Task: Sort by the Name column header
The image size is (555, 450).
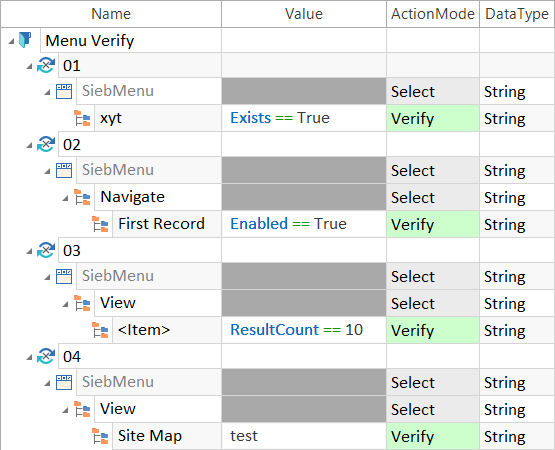Action: (x=111, y=14)
